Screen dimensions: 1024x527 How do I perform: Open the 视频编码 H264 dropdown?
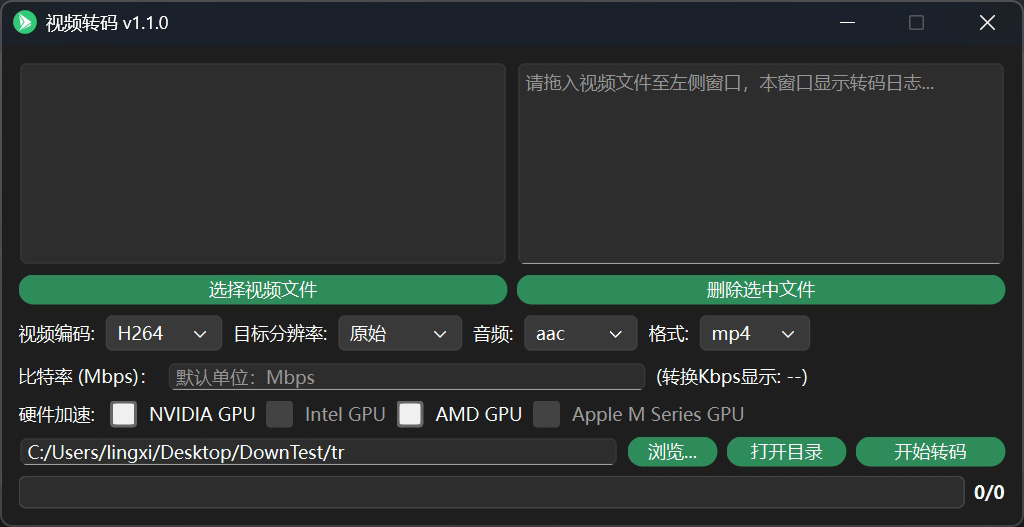click(164, 334)
